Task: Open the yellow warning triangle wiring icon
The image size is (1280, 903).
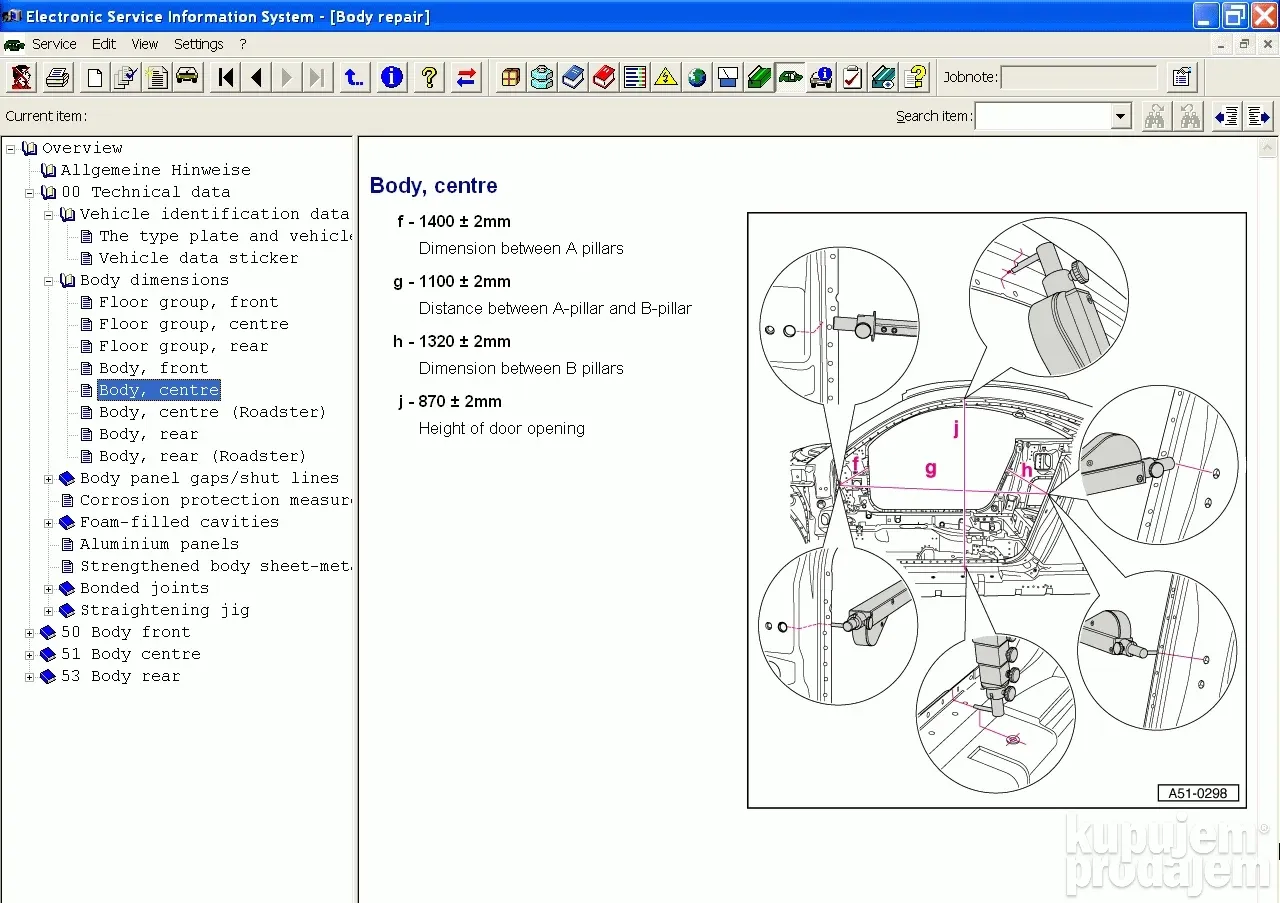Action: 666,77
